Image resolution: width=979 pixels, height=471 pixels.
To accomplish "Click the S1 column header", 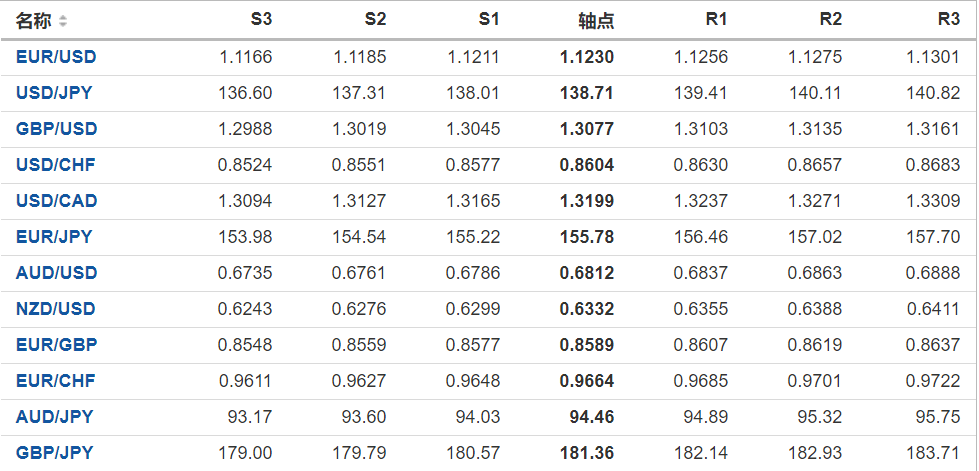I will pos(488,20).
